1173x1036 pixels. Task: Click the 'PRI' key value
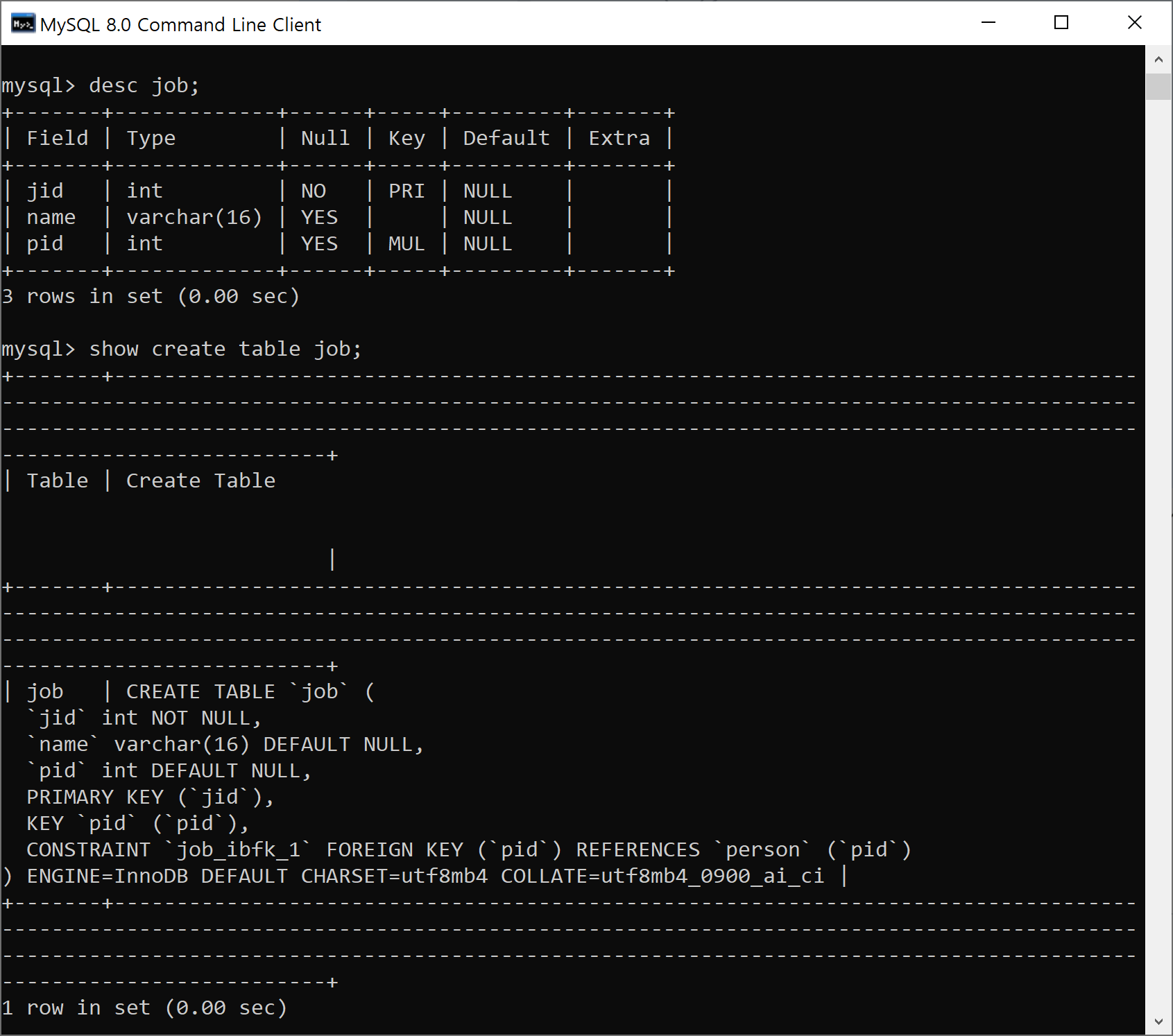point(406,191)
